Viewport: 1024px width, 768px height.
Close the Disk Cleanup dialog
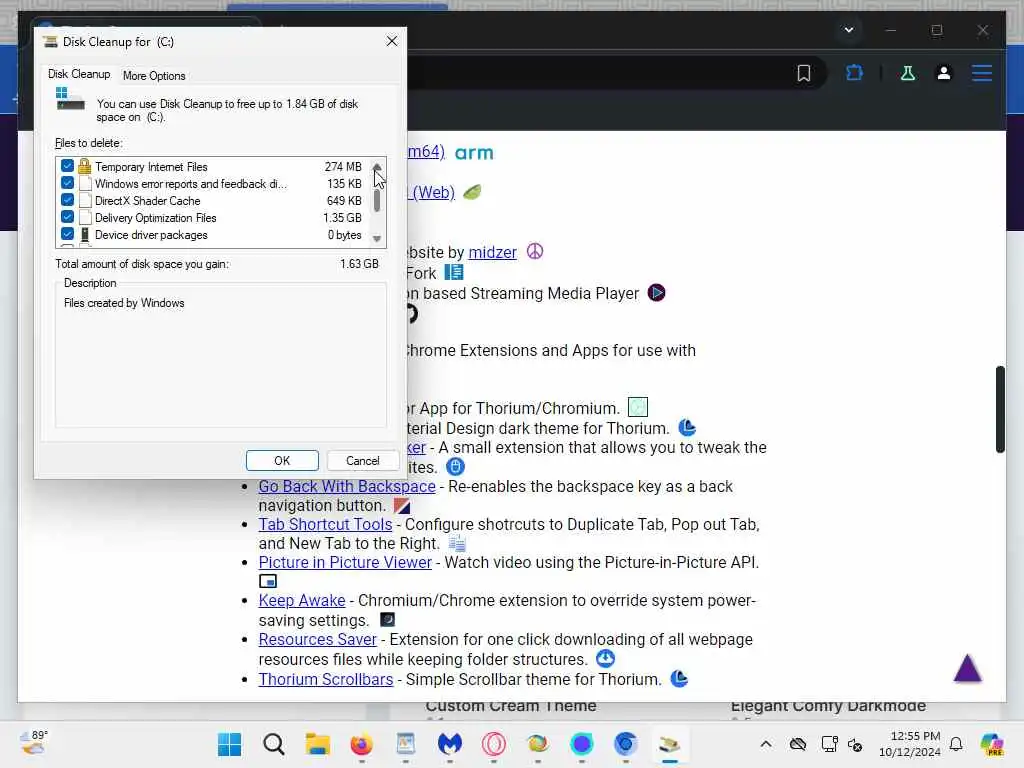[x=392, y=41]
